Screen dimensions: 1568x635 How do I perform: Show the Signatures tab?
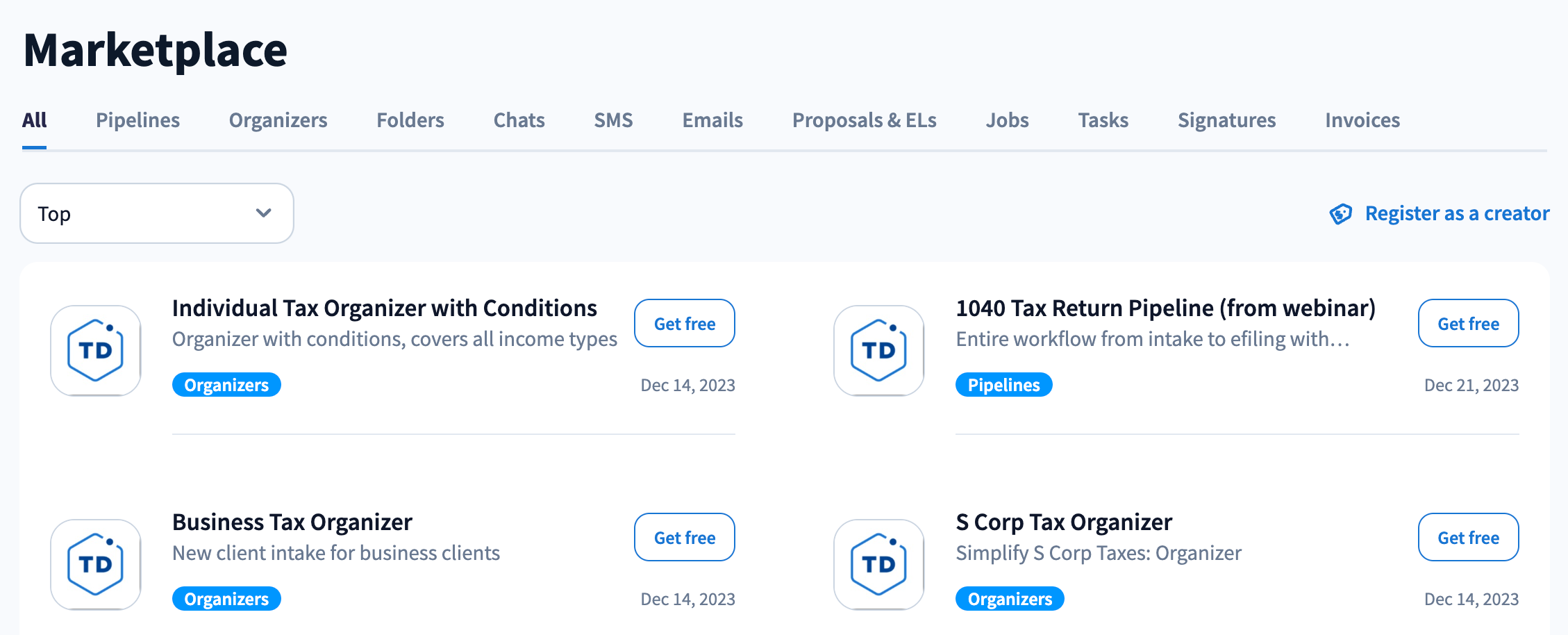pos(1226,120)
